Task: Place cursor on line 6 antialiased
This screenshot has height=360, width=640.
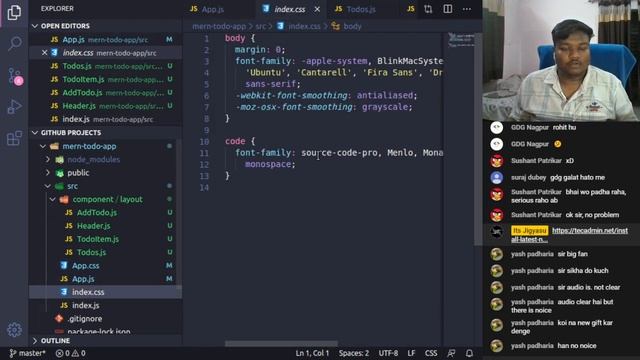Action: click(384, 95)
